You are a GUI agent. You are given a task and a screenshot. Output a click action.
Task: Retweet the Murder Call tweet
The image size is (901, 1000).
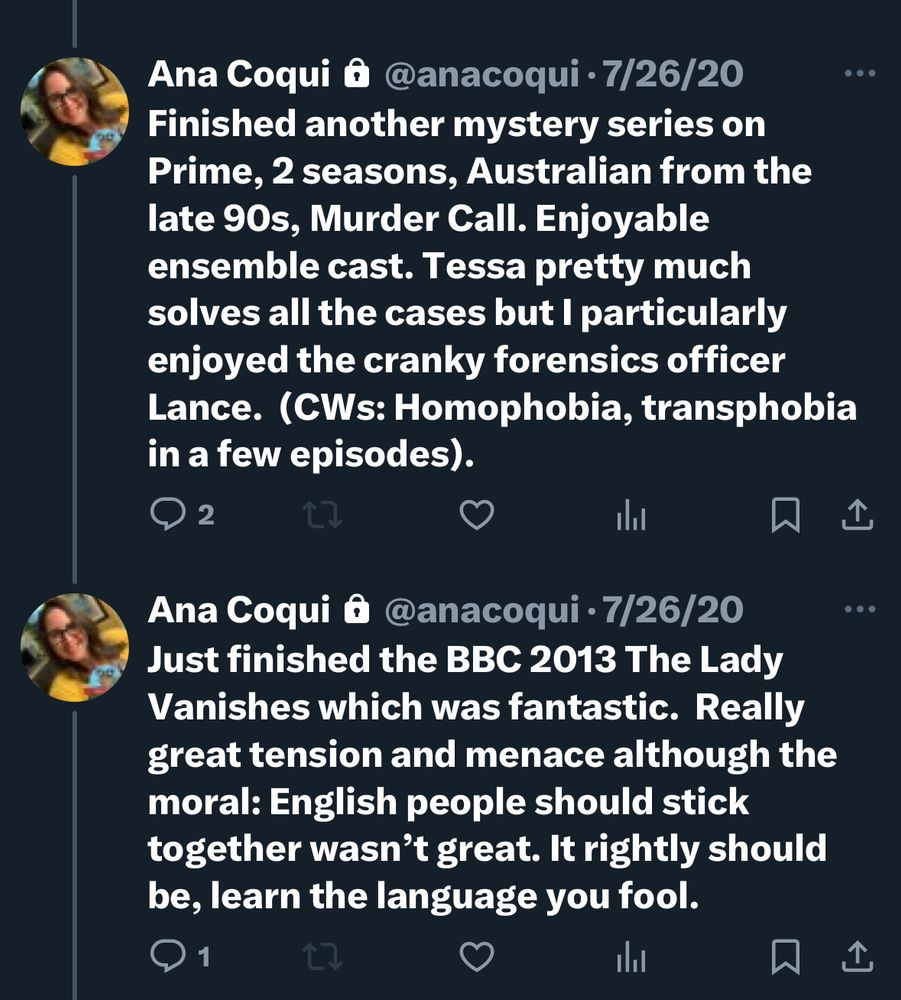point(323,514)
